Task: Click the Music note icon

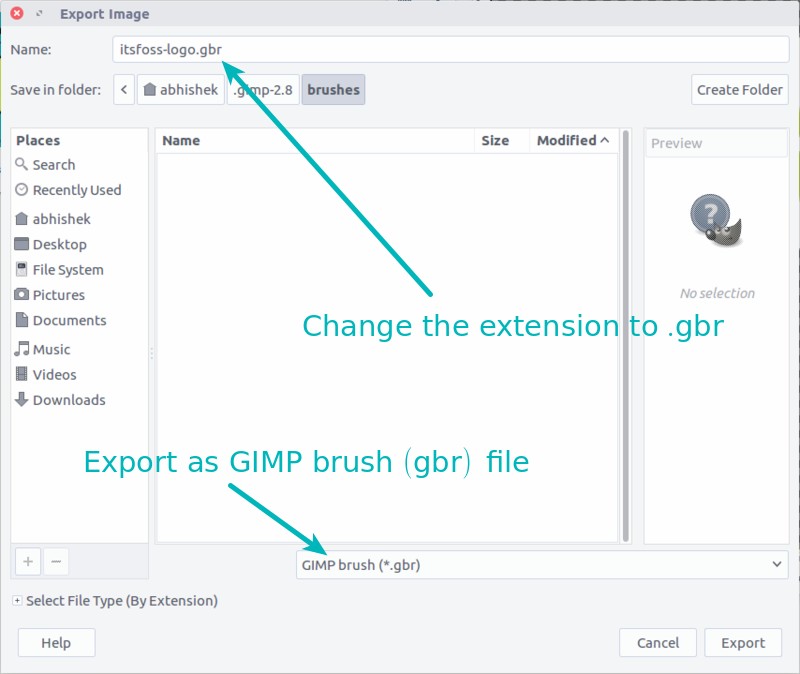Action: 21,349
